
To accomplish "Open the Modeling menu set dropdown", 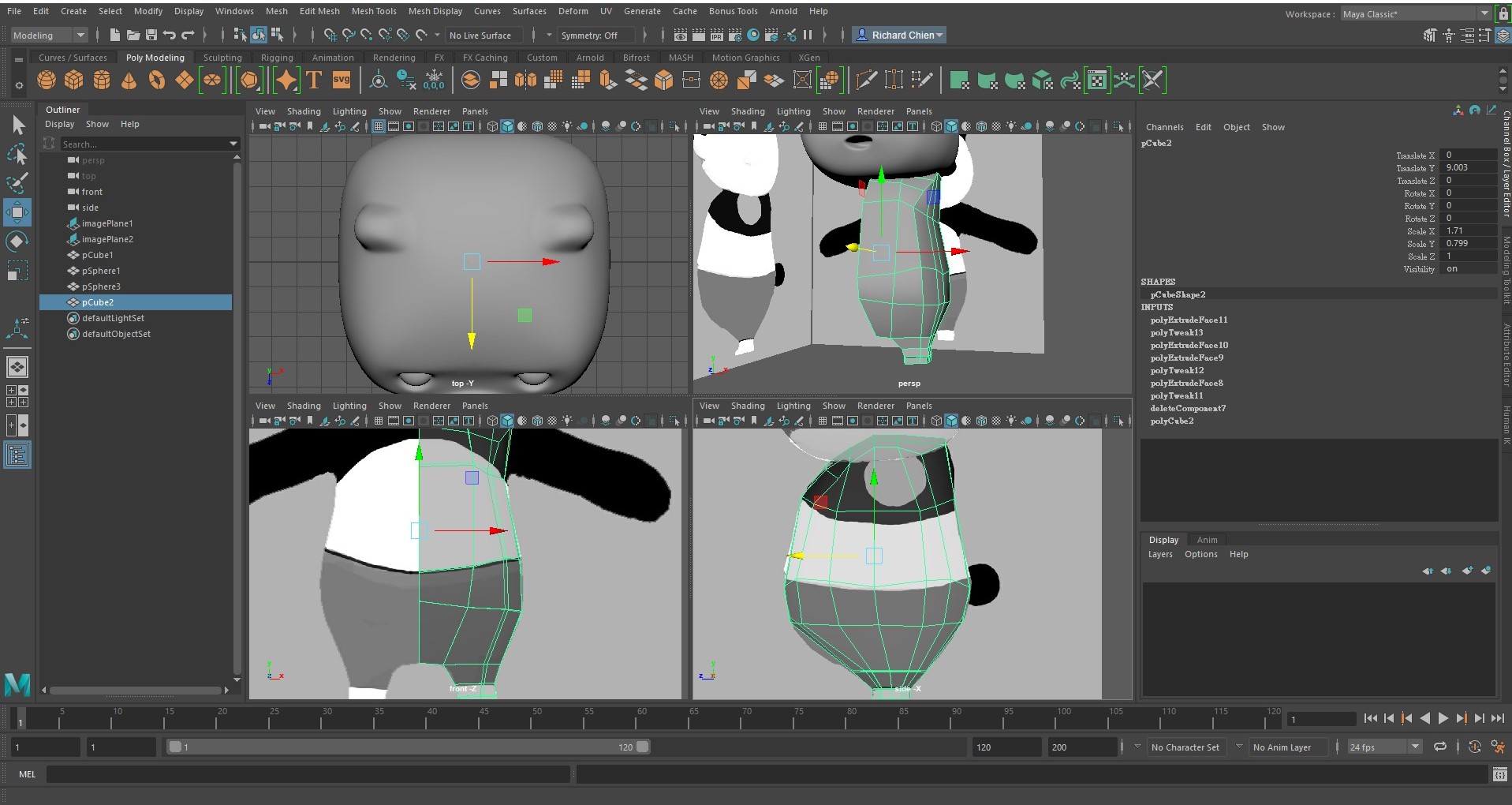I will (49, 36).
